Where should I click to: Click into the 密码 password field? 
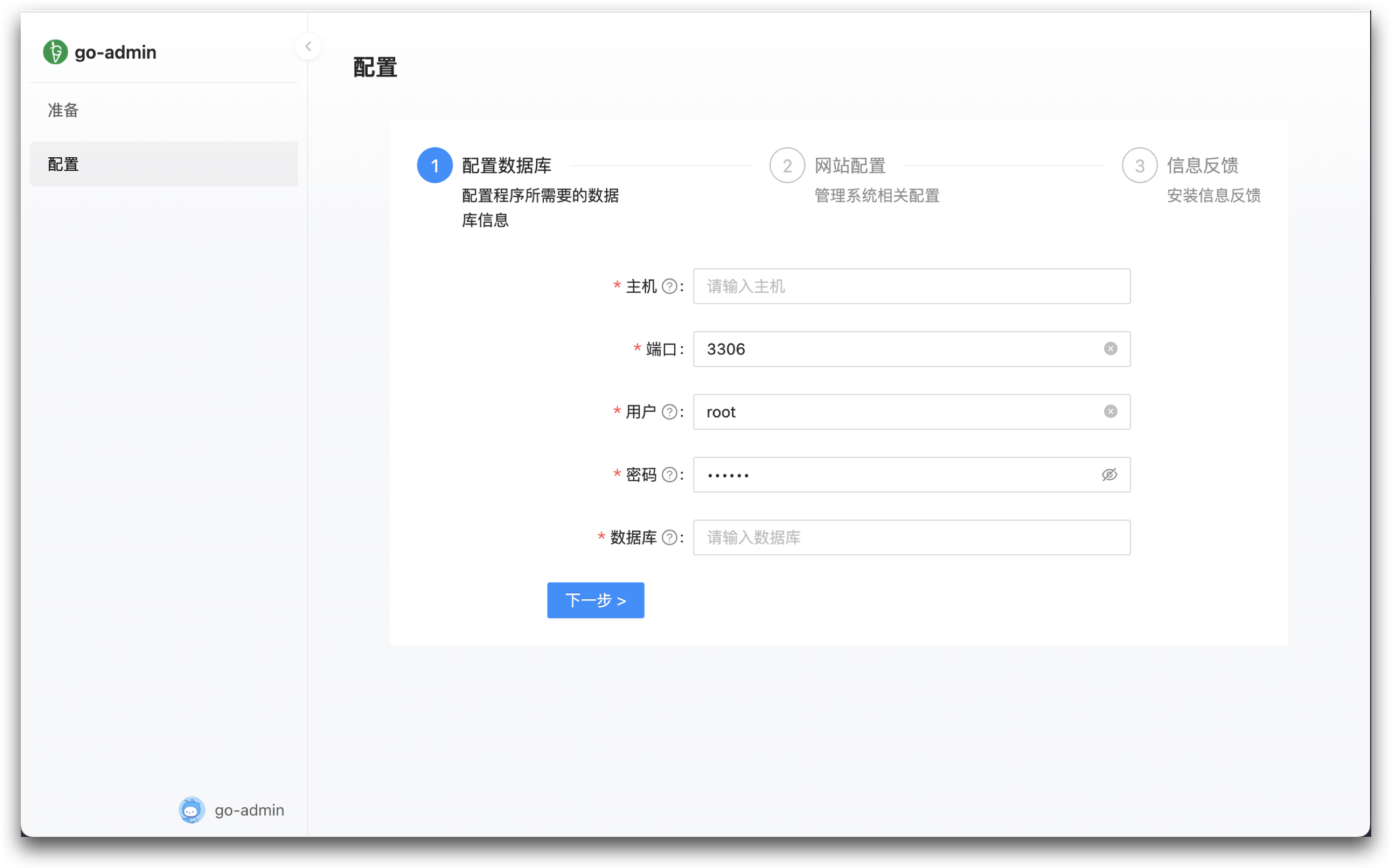click(x=896, y=475)
